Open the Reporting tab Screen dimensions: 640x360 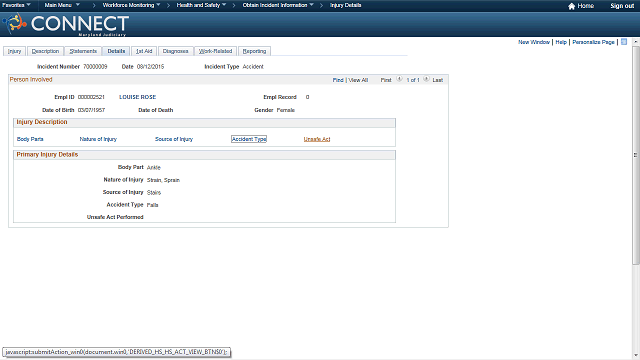click(254, 51)
